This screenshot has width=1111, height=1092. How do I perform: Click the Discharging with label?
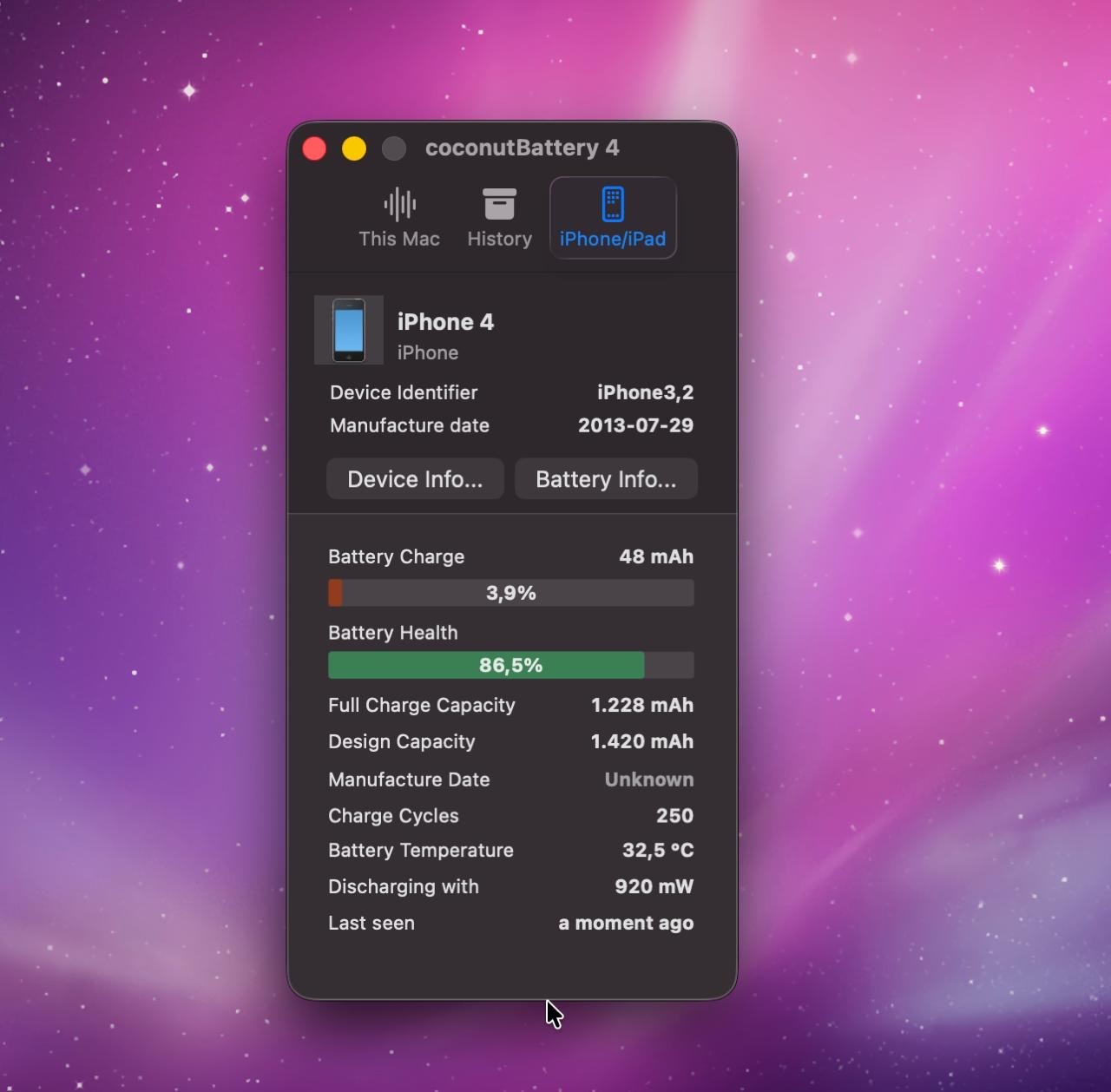(404, 886)
